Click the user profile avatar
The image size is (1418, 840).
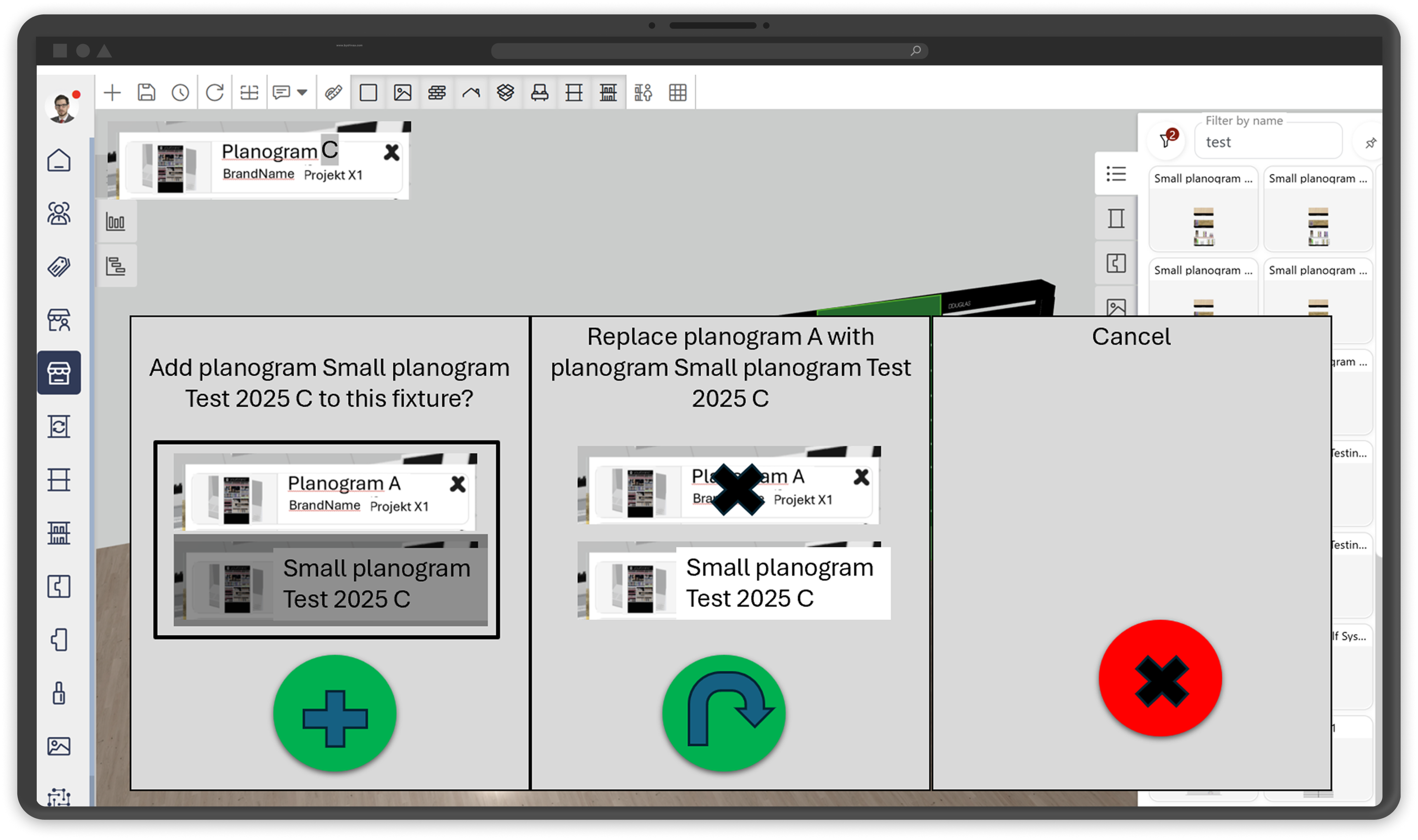[x=62, y=108]
